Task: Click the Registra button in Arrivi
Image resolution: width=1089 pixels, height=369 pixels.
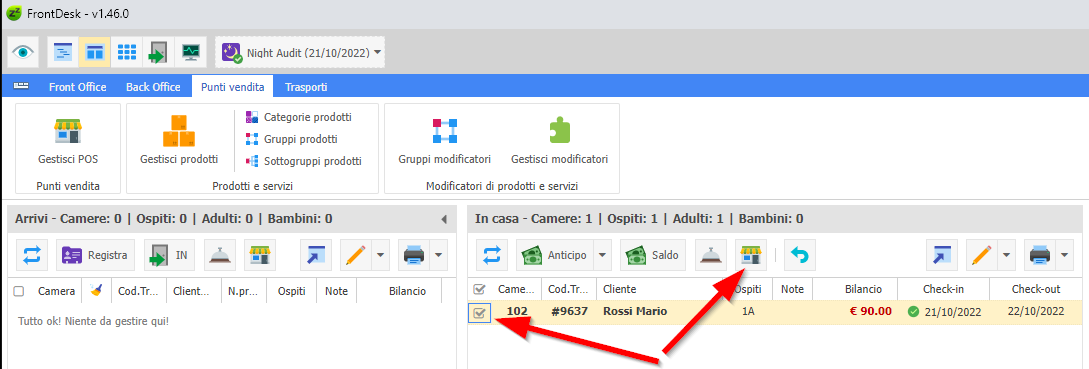Action: [96, 255]
